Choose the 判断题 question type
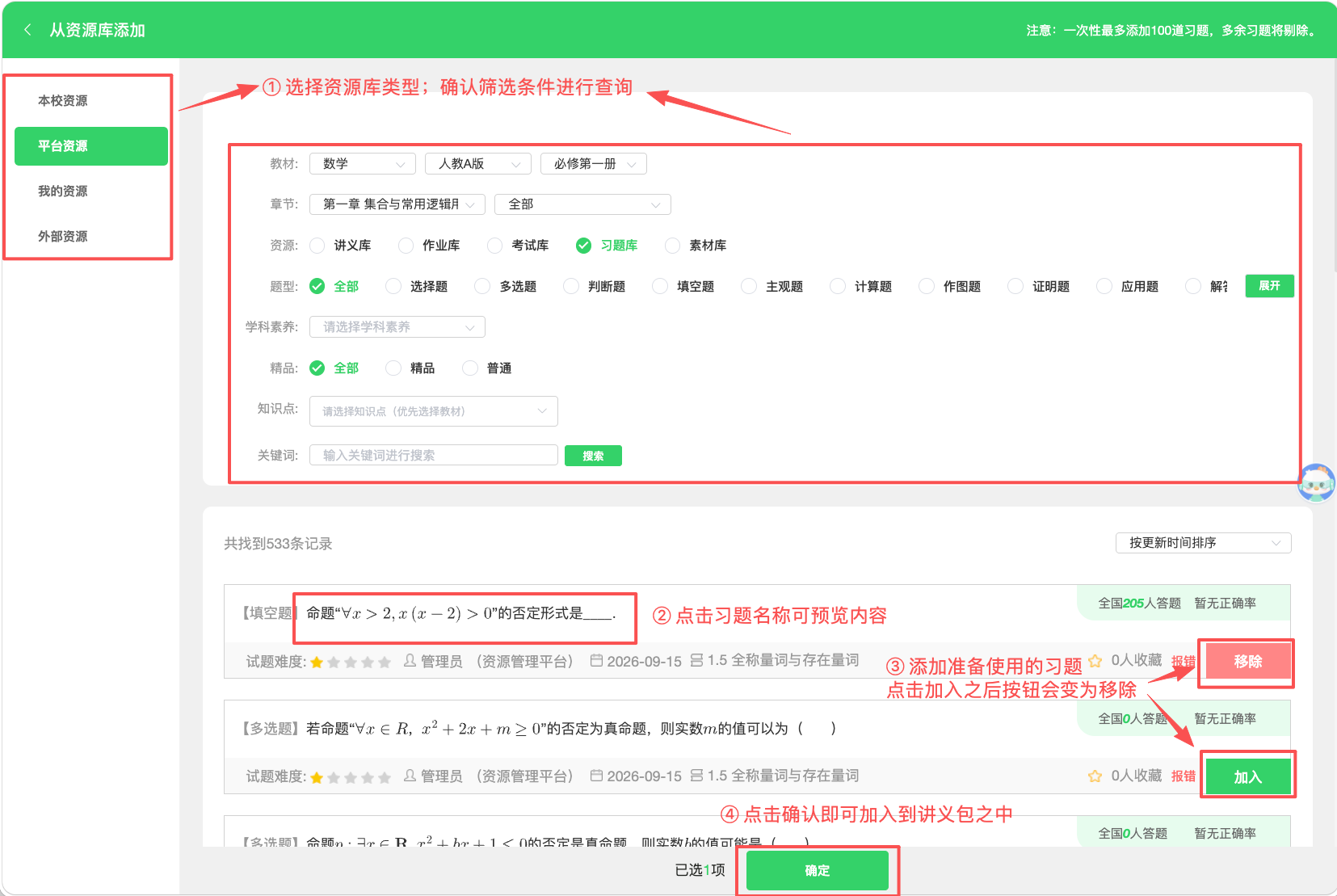 point(571,286)
